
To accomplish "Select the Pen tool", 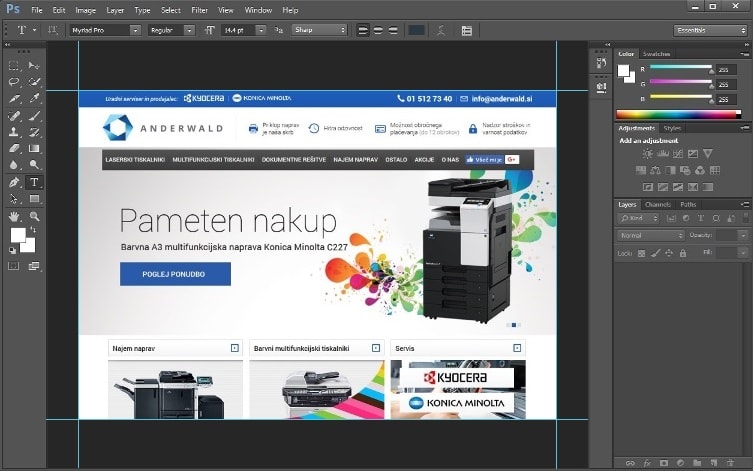I will point(14,183).
